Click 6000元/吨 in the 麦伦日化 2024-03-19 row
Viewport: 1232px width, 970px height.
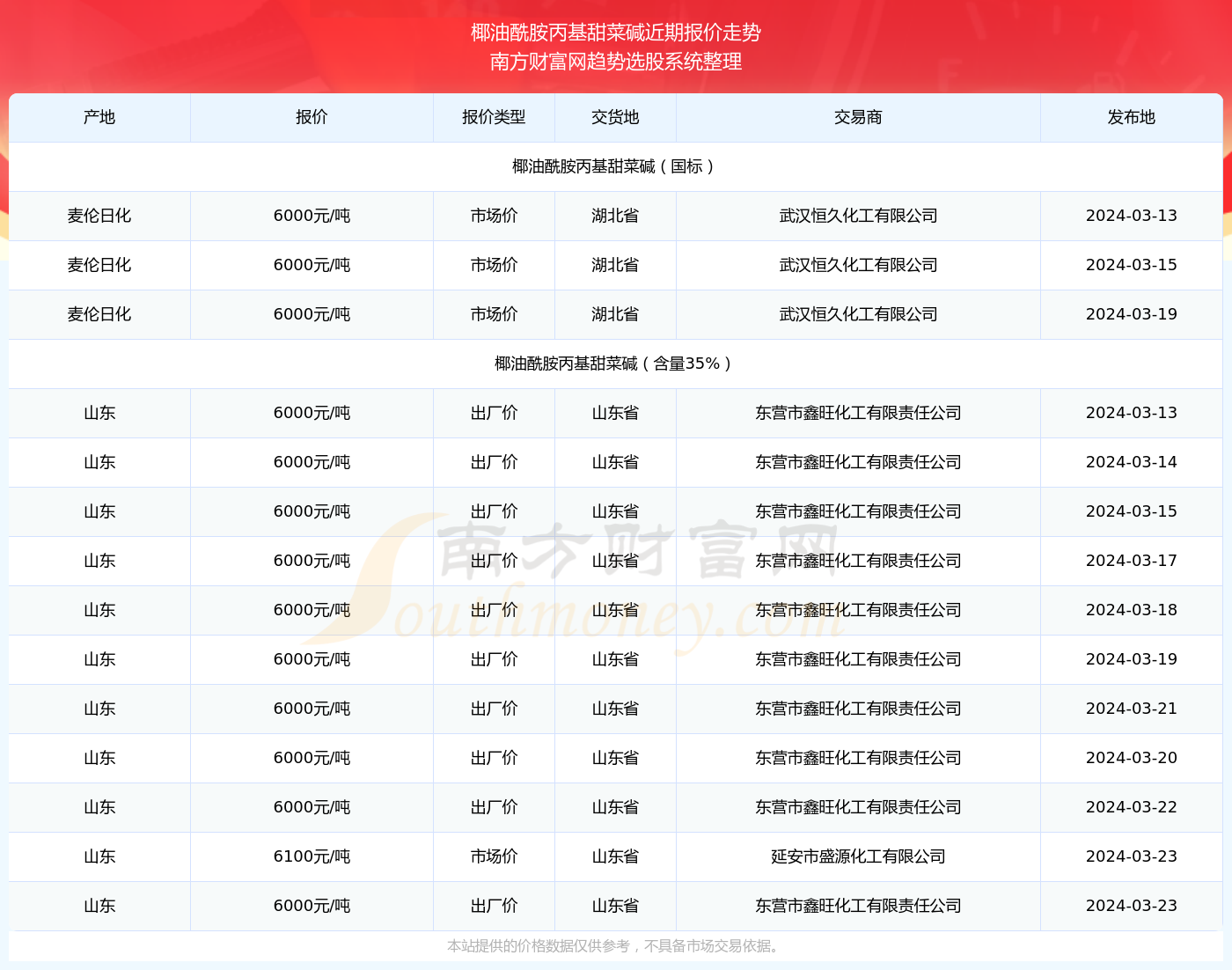tap(312, 314)
